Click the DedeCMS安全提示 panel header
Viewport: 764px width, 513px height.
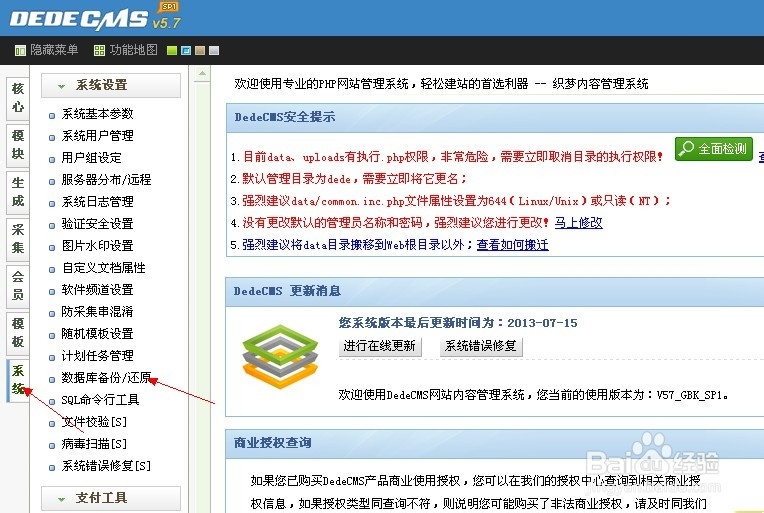point(495,117)
